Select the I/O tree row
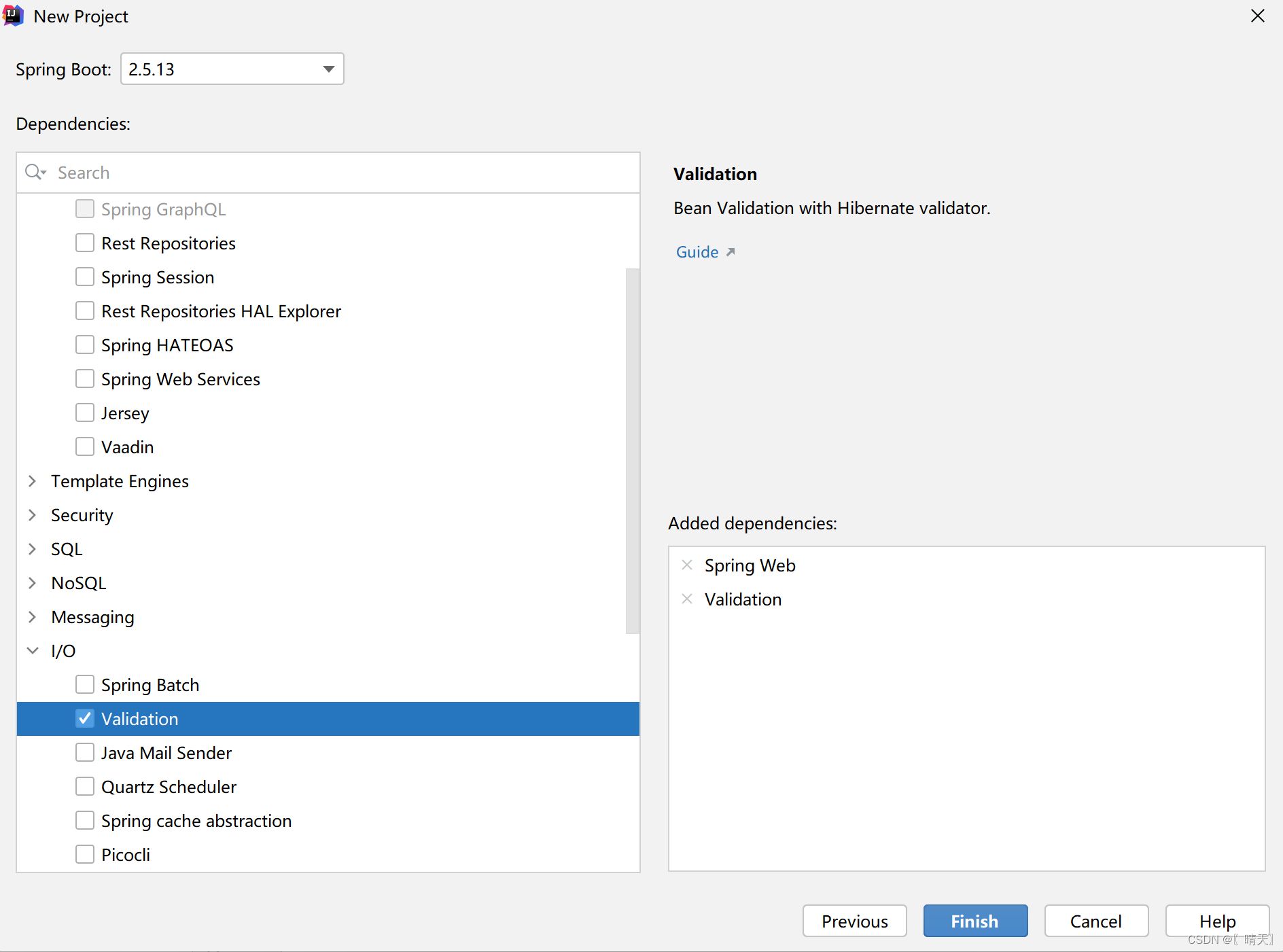Screen dimensions: 1283x952 [x=328, y=651]
